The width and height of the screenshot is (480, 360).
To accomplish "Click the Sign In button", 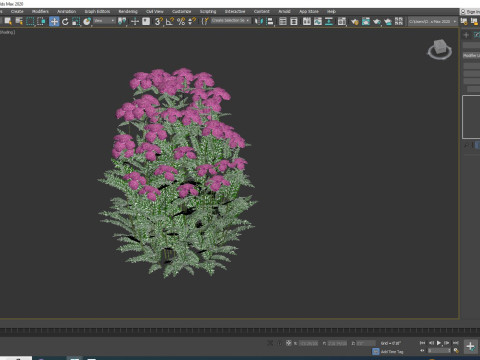I will (x=470, y=12).
